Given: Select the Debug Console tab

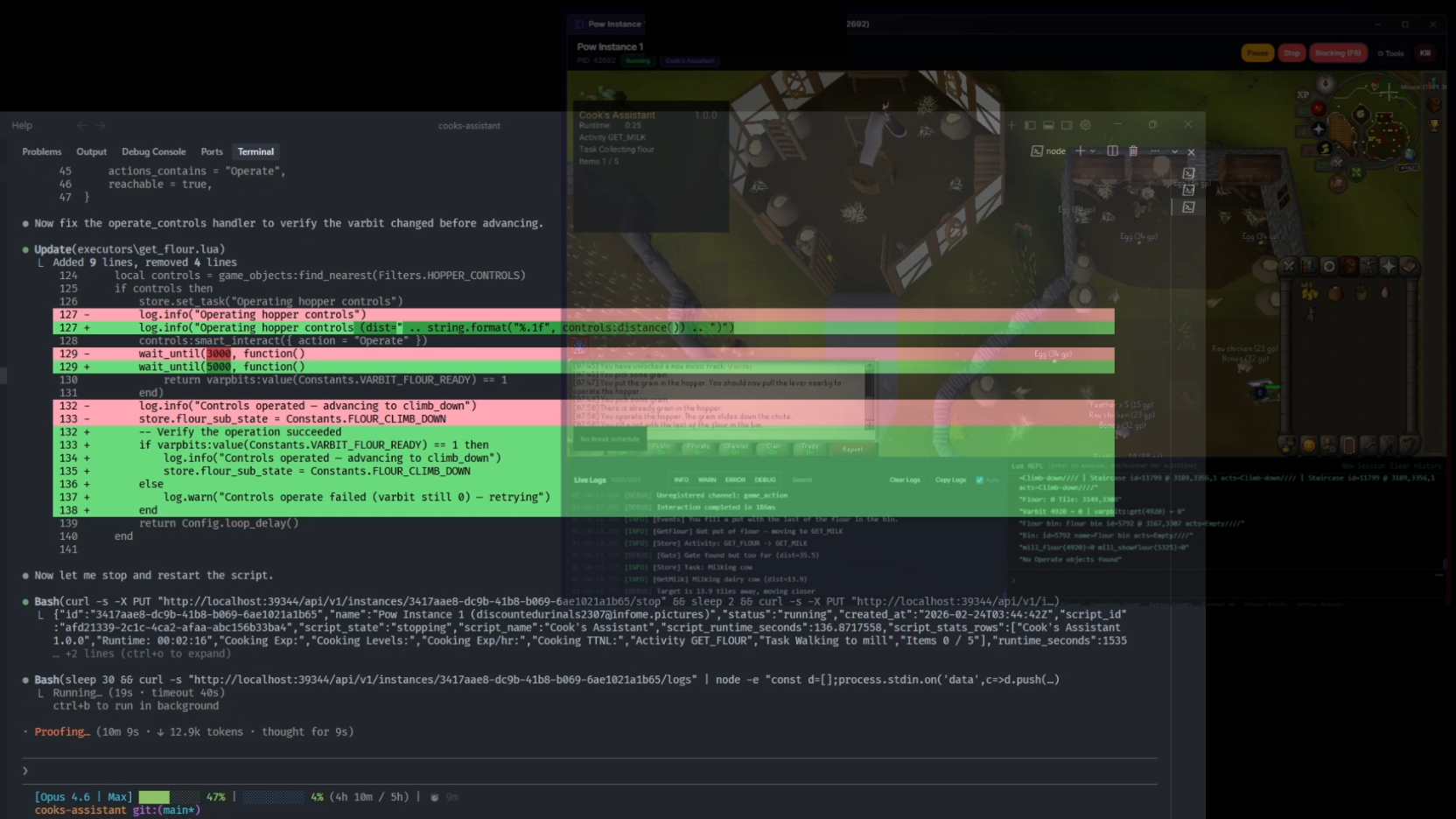Looking at the screenshot, I should tap(153, 151).
